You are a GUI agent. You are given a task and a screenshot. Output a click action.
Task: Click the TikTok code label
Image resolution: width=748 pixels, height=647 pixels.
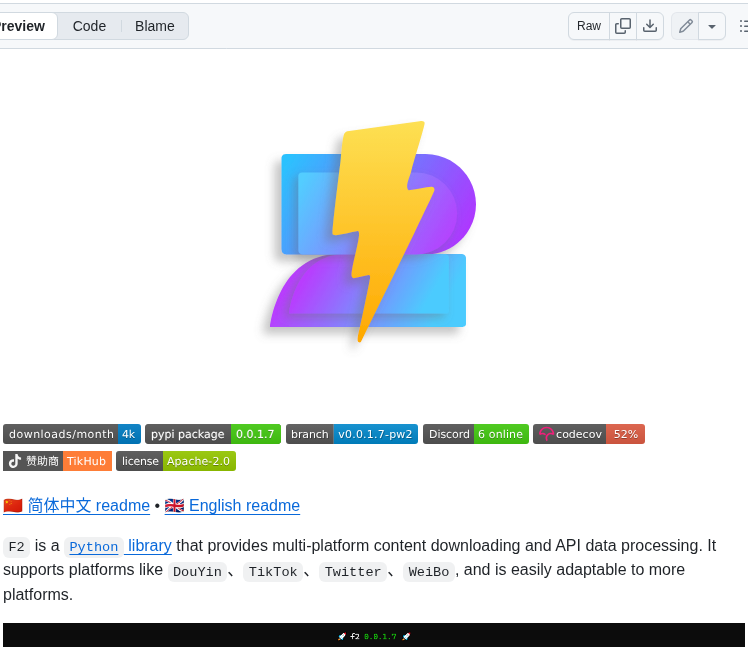(x=273, y=571)
